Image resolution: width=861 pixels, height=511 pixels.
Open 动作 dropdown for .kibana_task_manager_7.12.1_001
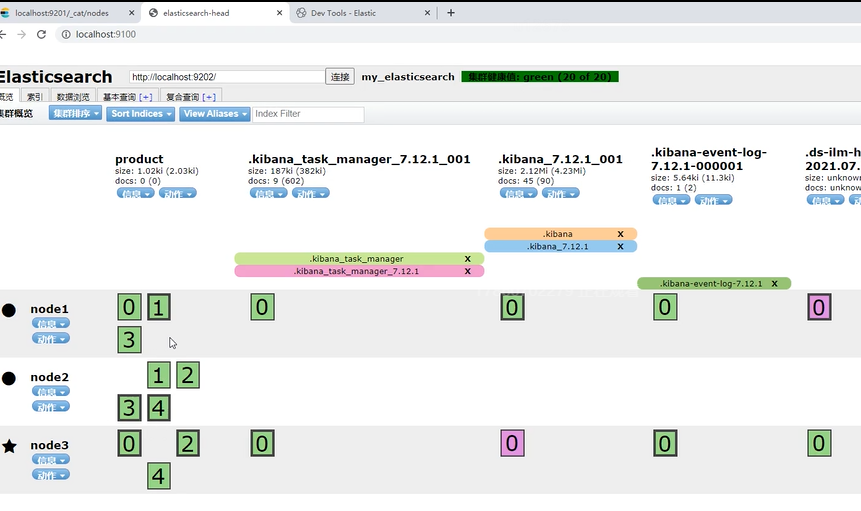point(310,193)
